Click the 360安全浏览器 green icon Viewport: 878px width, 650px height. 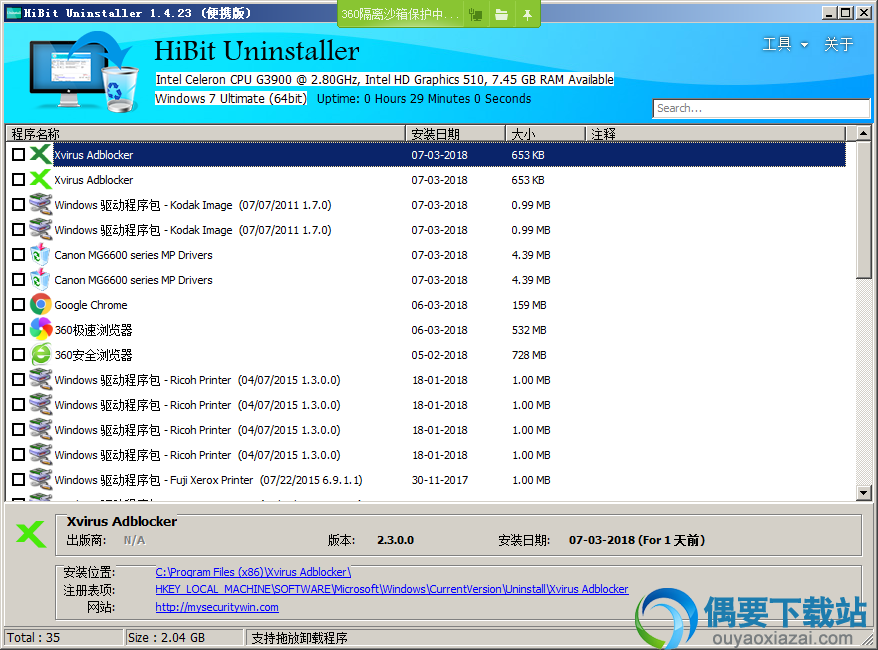click(40, 354)
